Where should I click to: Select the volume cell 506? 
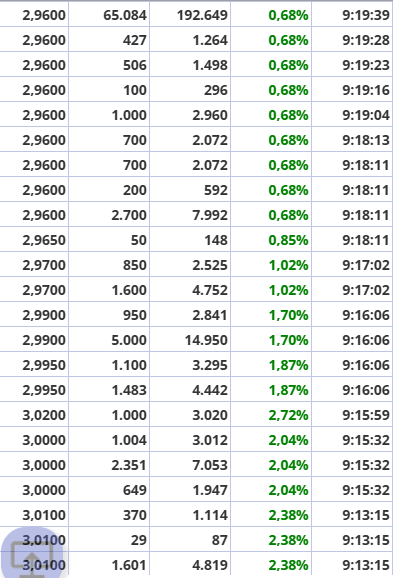coord(109,65)
